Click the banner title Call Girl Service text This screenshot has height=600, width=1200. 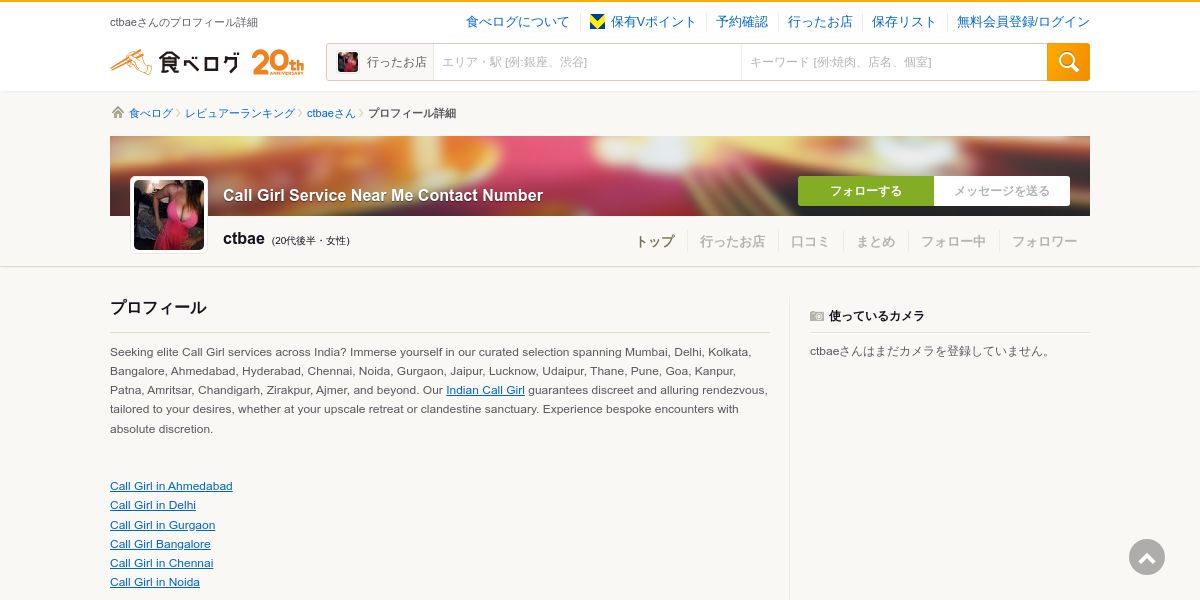coord(383,195)
